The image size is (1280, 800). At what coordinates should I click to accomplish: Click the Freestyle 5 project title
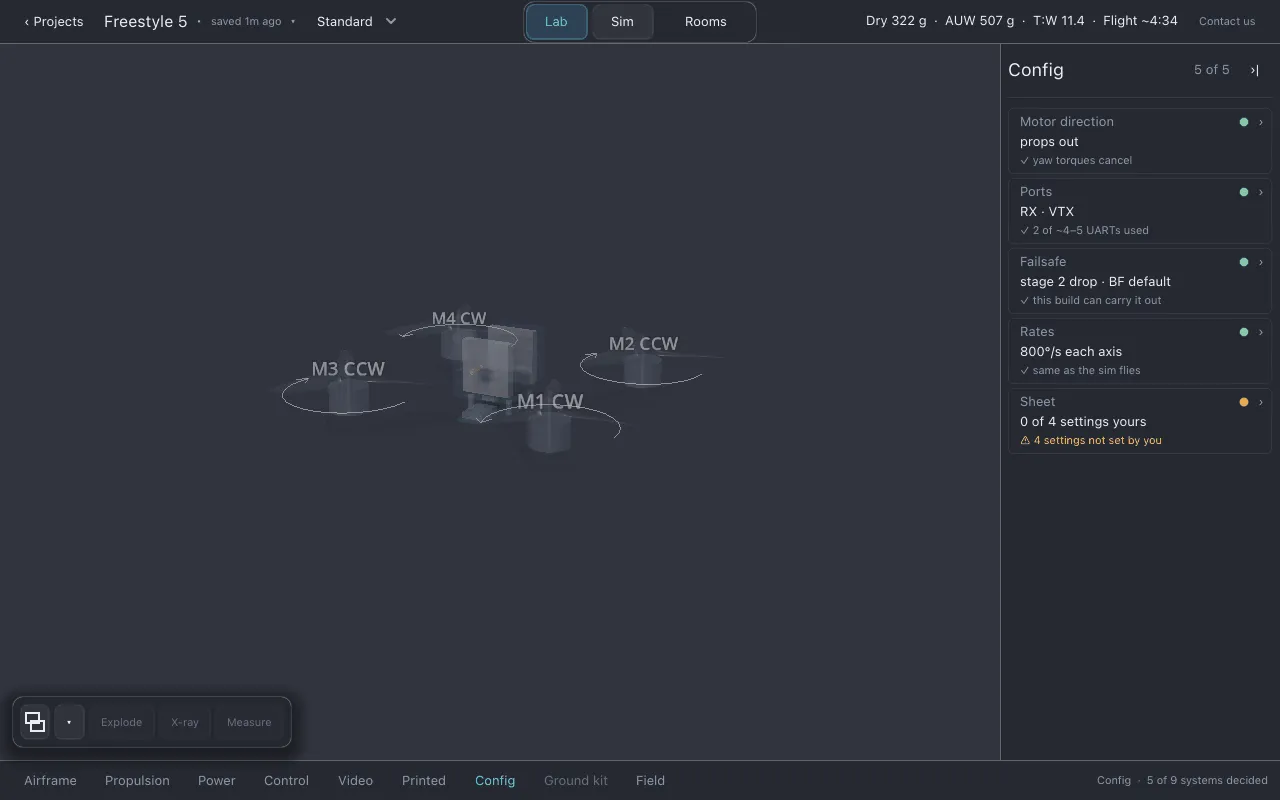146,21
